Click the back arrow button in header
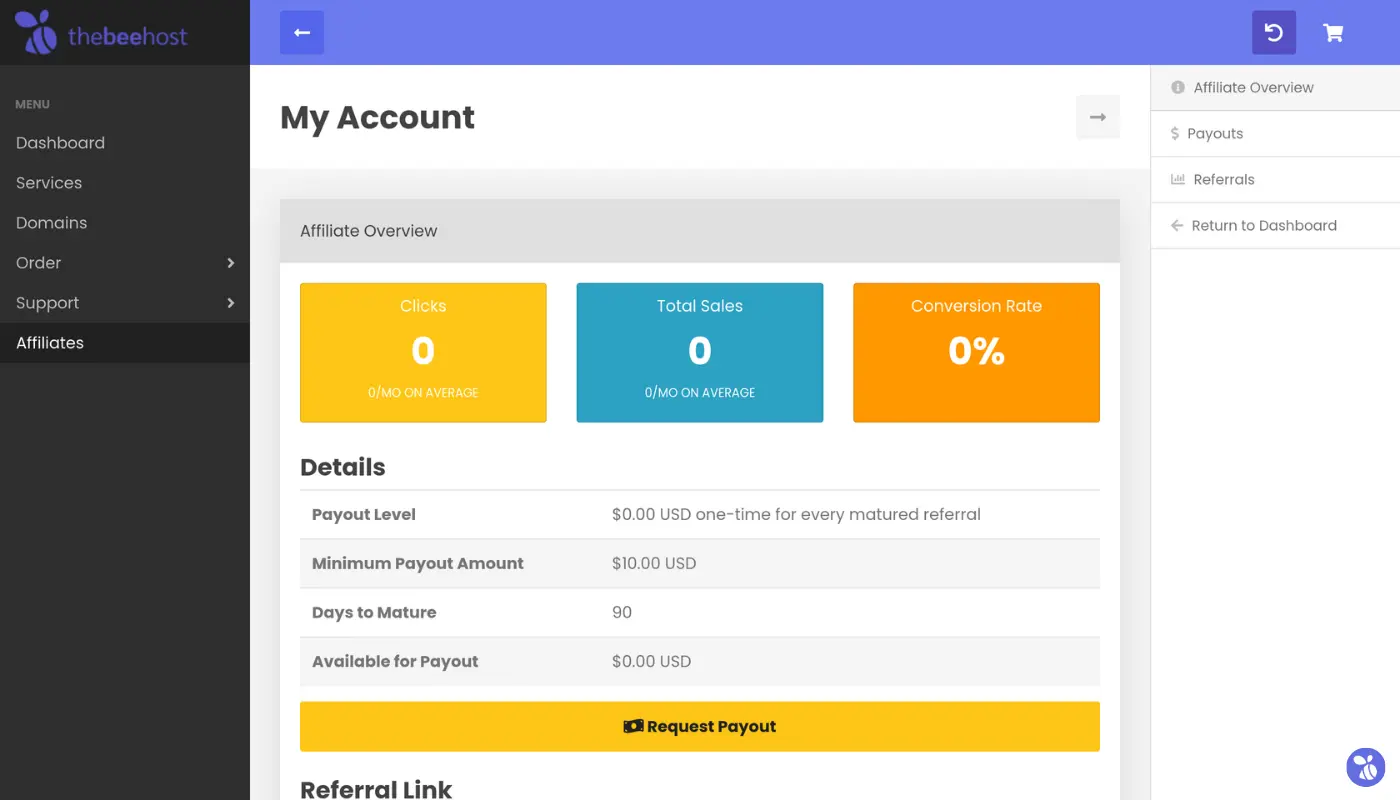 301,33
